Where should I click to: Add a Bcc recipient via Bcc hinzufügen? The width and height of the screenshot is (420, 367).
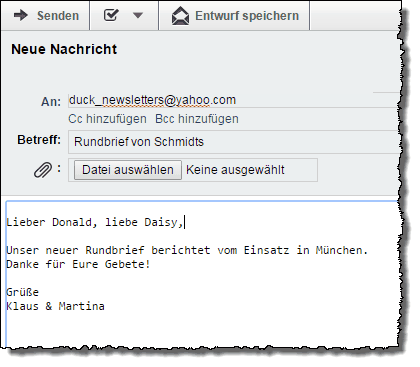pyautogui.click(x=197, y=119)
